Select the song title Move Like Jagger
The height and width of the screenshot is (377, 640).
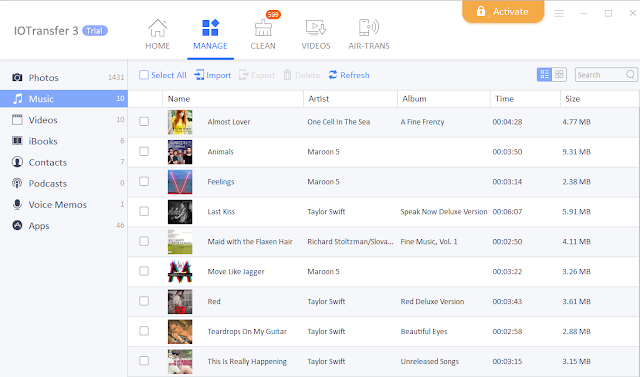click(x=236, y=272)
